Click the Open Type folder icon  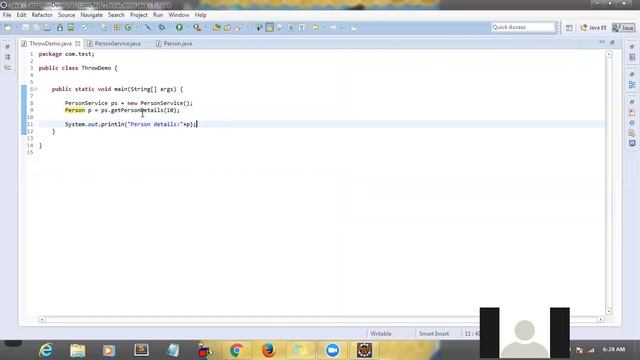(216, 28)
